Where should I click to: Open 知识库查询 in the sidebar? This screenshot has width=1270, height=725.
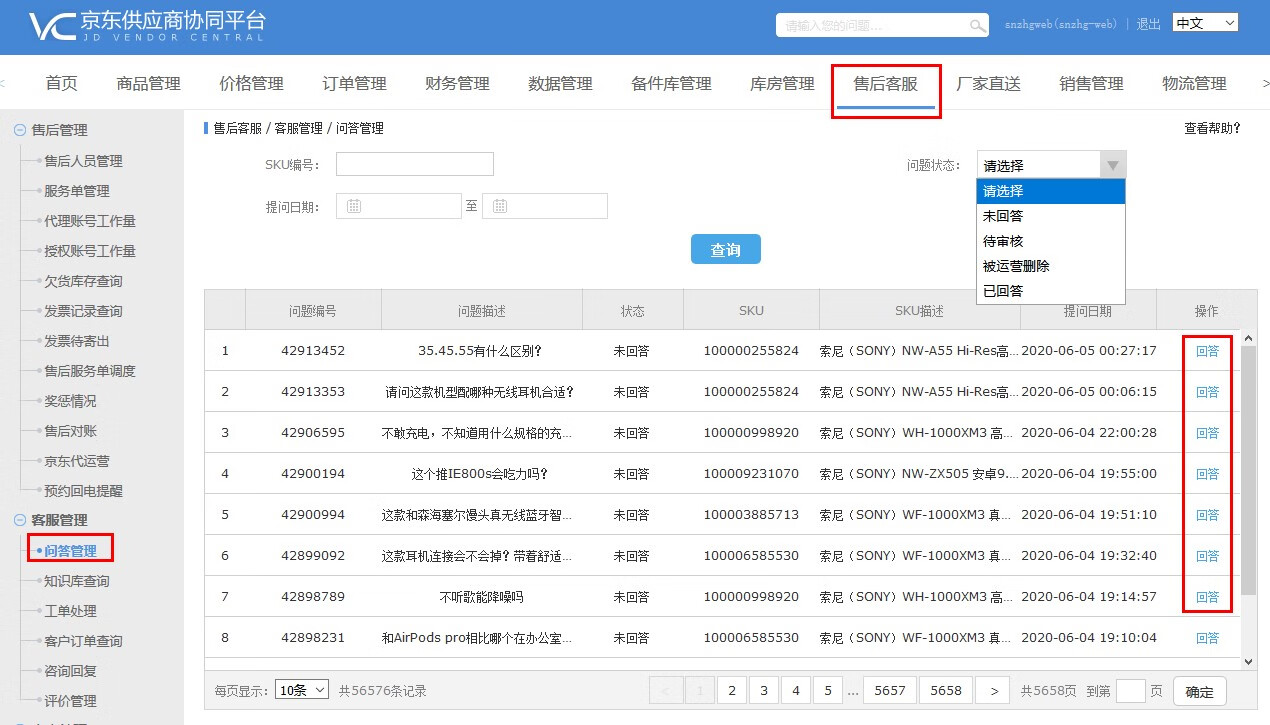coord(77,581)
